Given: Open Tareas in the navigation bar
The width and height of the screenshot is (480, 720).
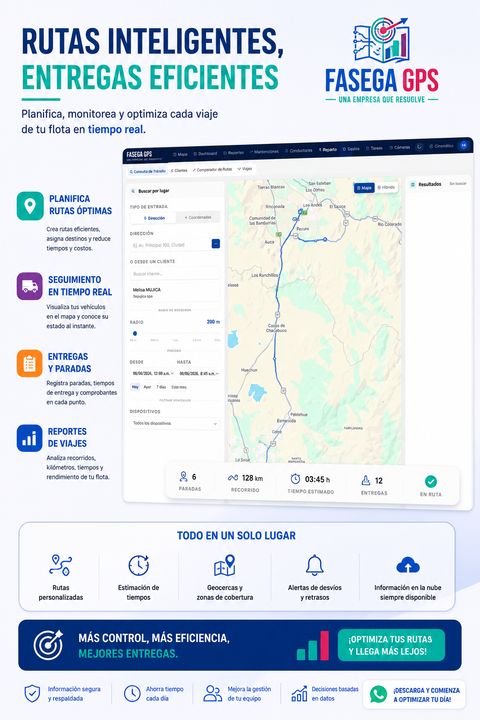Looking at the screenshot, I should click(375, 148).
